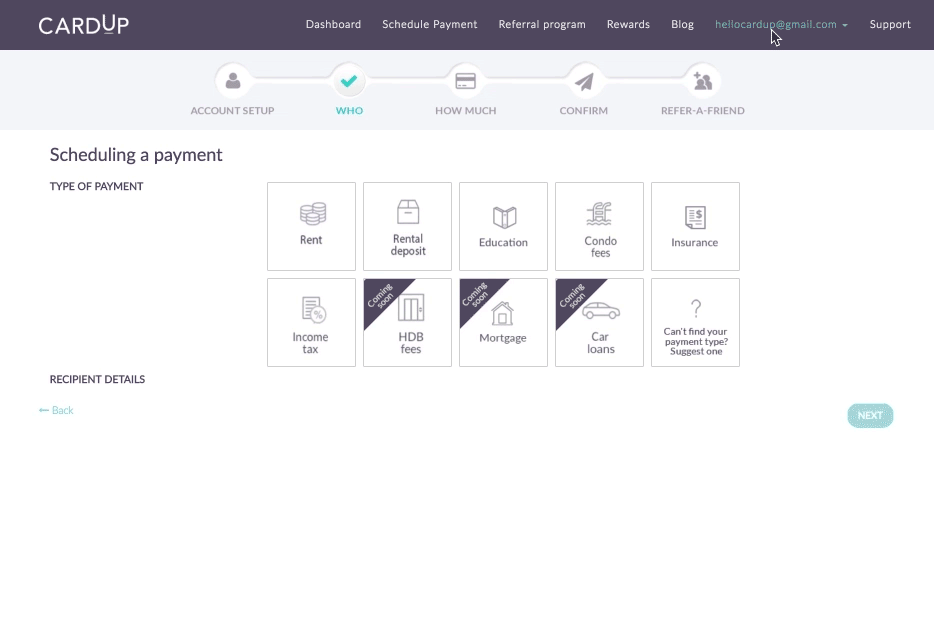Image resolution: width=934 pixels, height=630 pixels.
Task: Click the HDB fees coming soon tile
Action: (407, 322)
